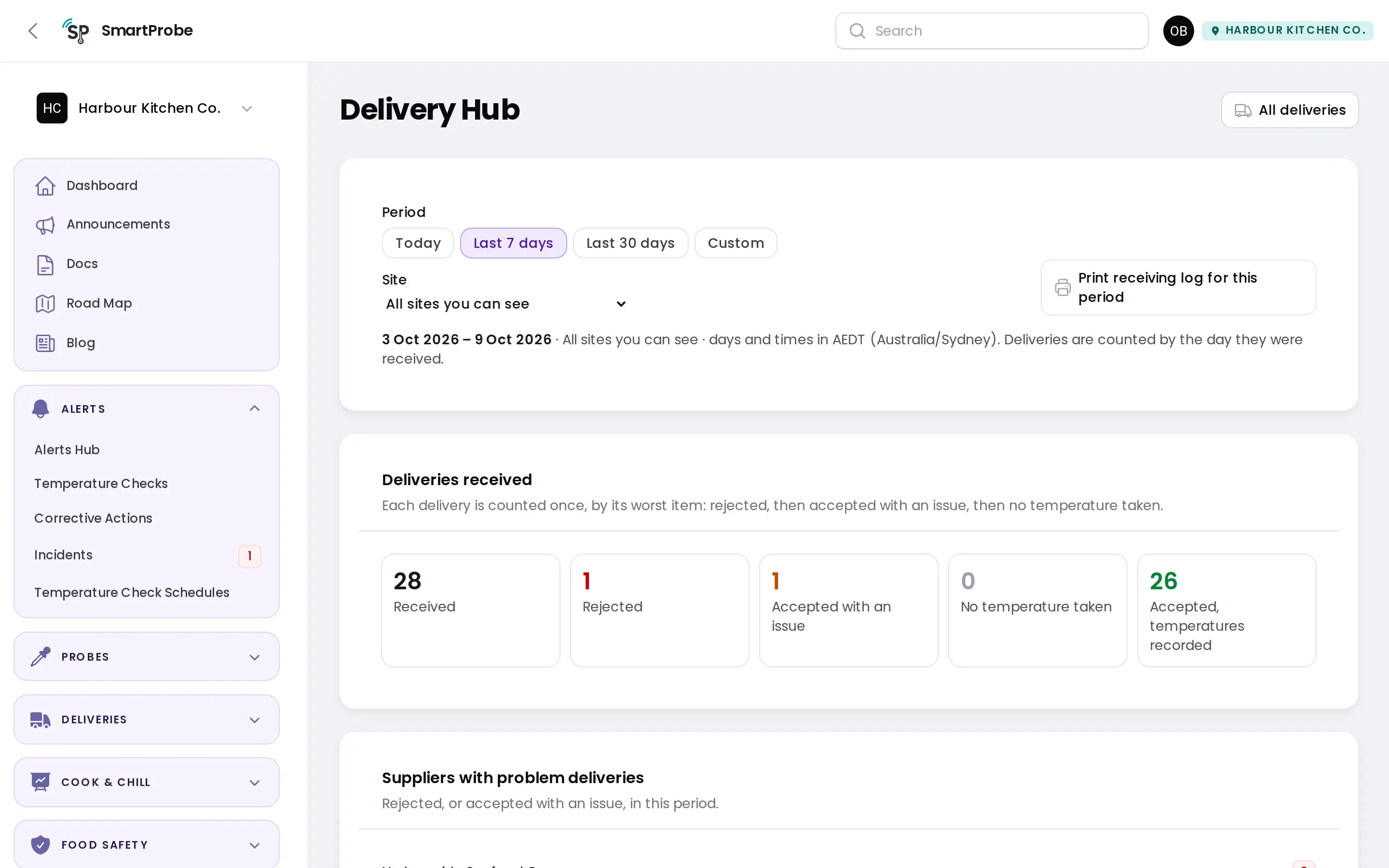This screenshot has width=1389, height=868.
Task: Click the 1 Rejected card
Action: point(659,610)
